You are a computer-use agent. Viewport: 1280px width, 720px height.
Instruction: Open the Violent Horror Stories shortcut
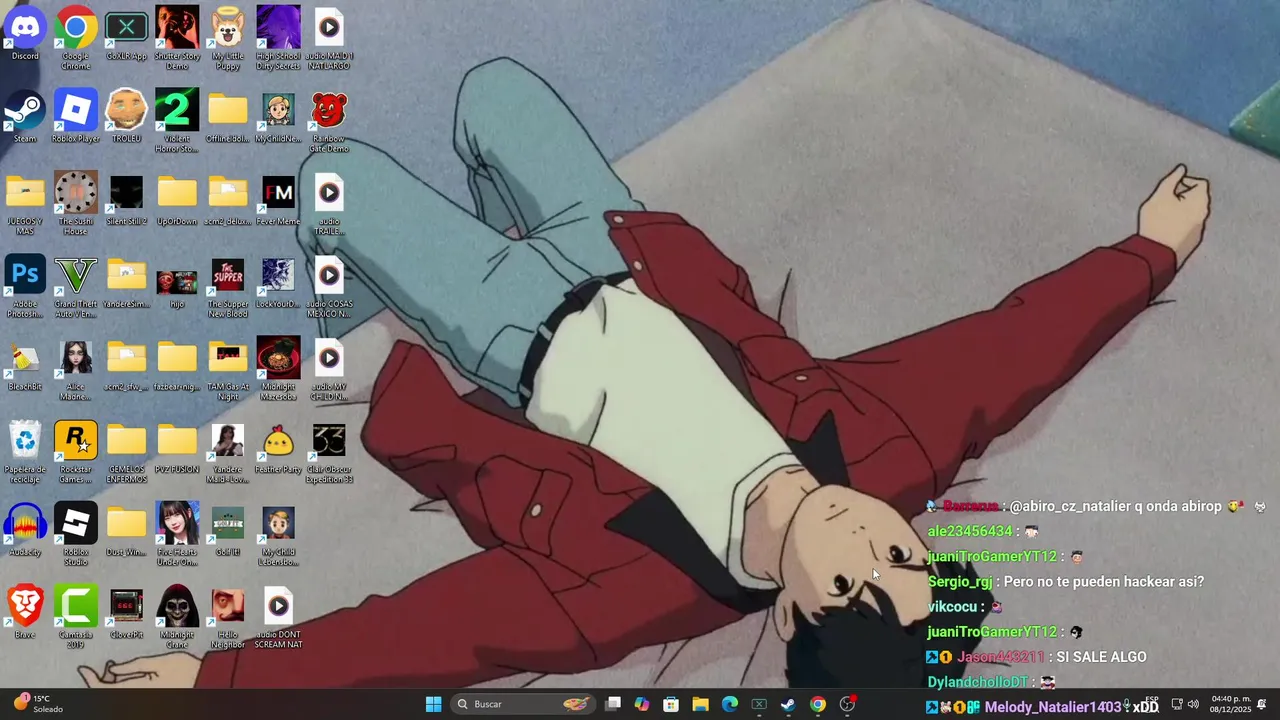coord(177,121)
